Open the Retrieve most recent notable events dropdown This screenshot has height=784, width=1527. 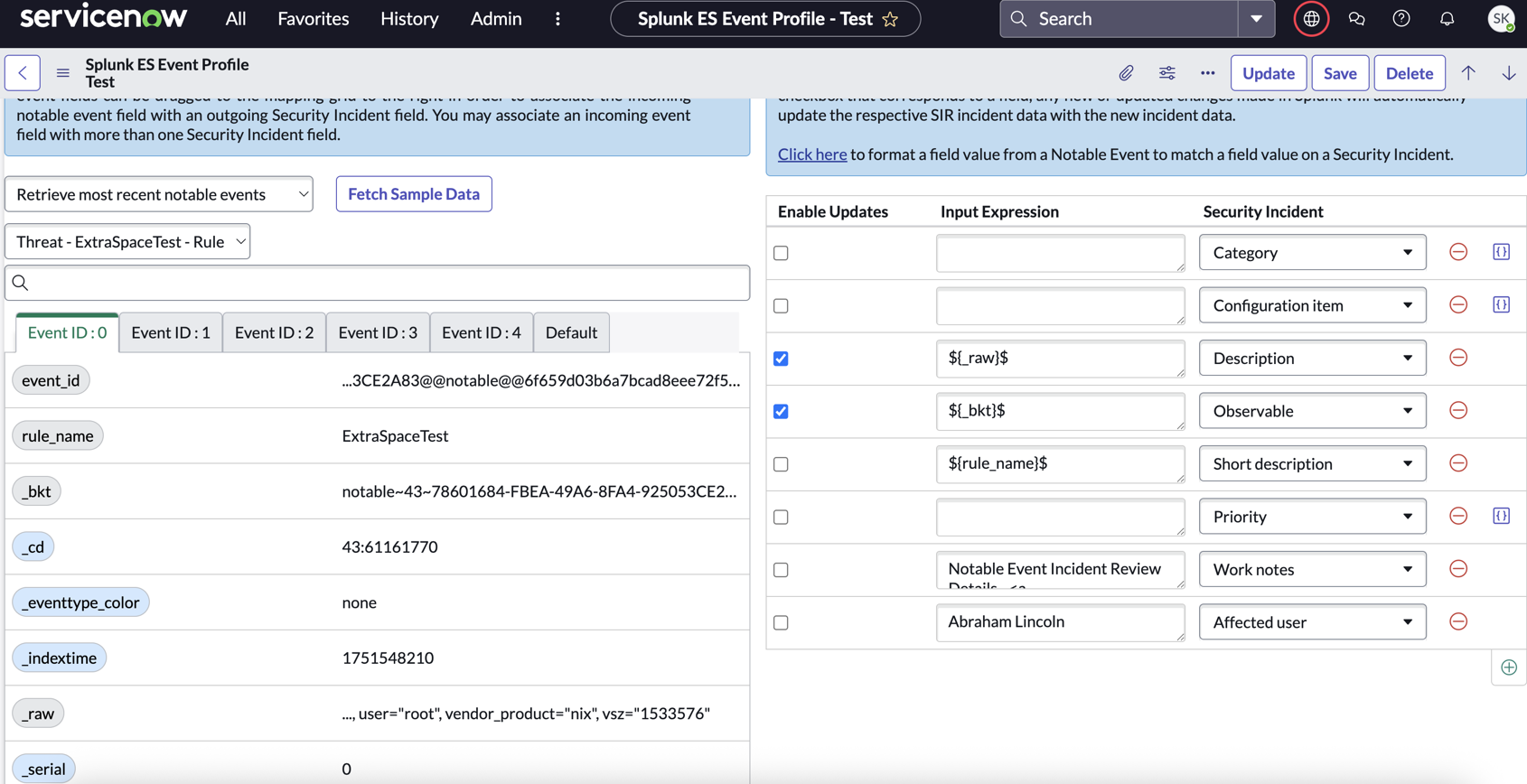pyautogui.click(x=159, y=194)
